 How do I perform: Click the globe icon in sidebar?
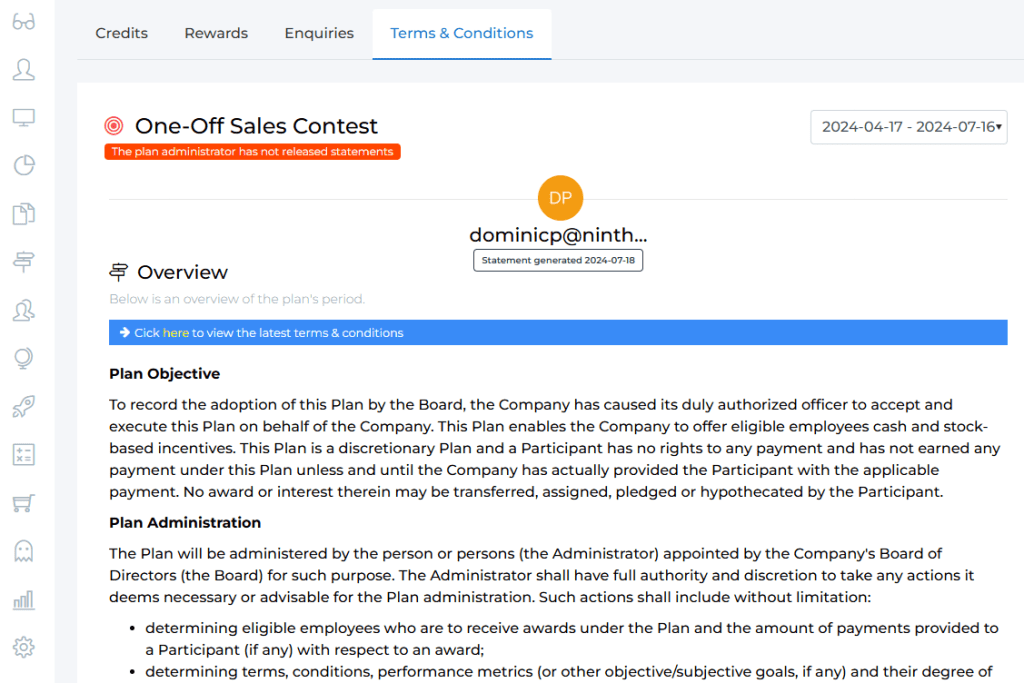pos(24,358)
